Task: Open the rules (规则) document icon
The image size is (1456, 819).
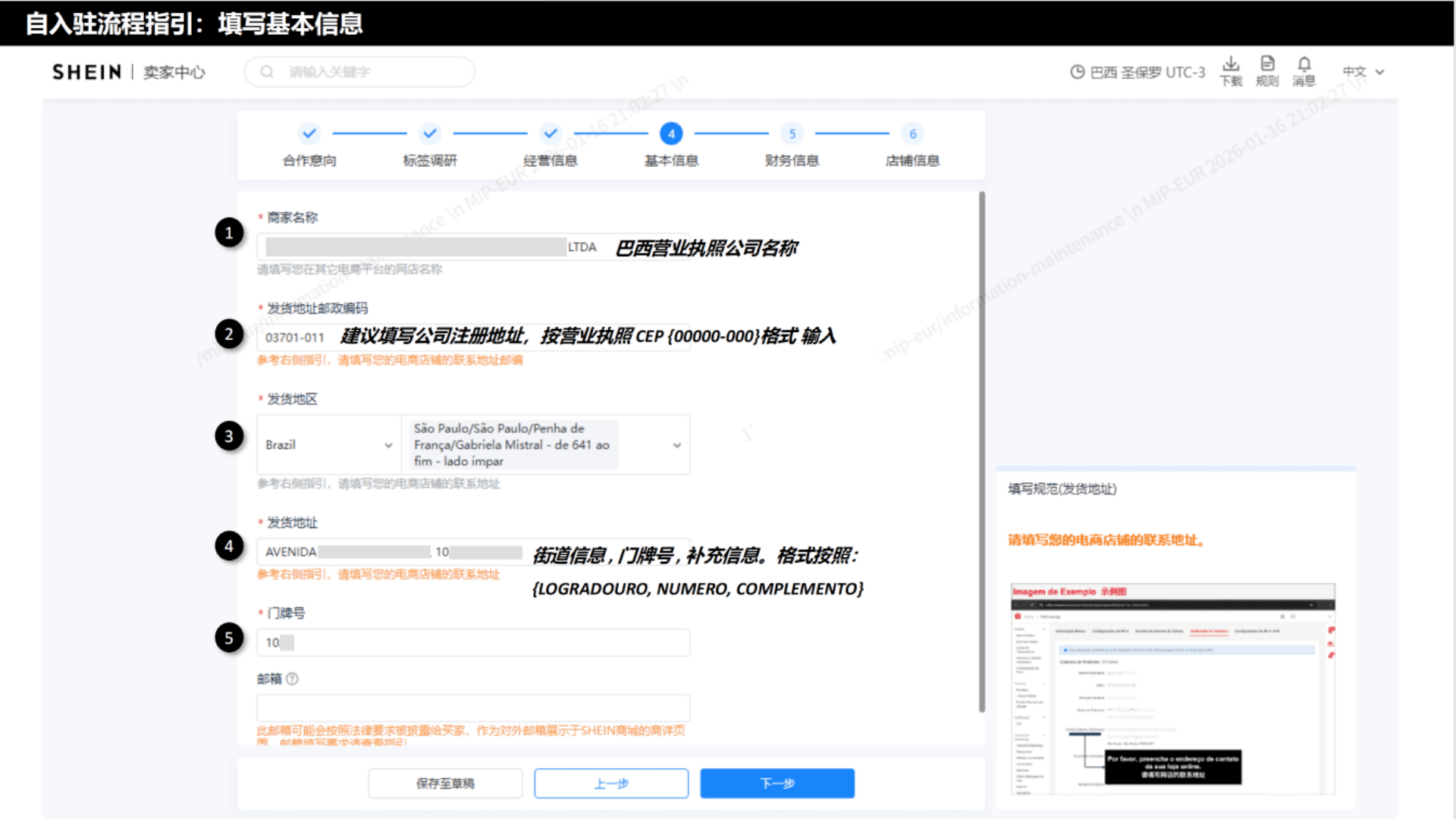Action: [1267, 64]
